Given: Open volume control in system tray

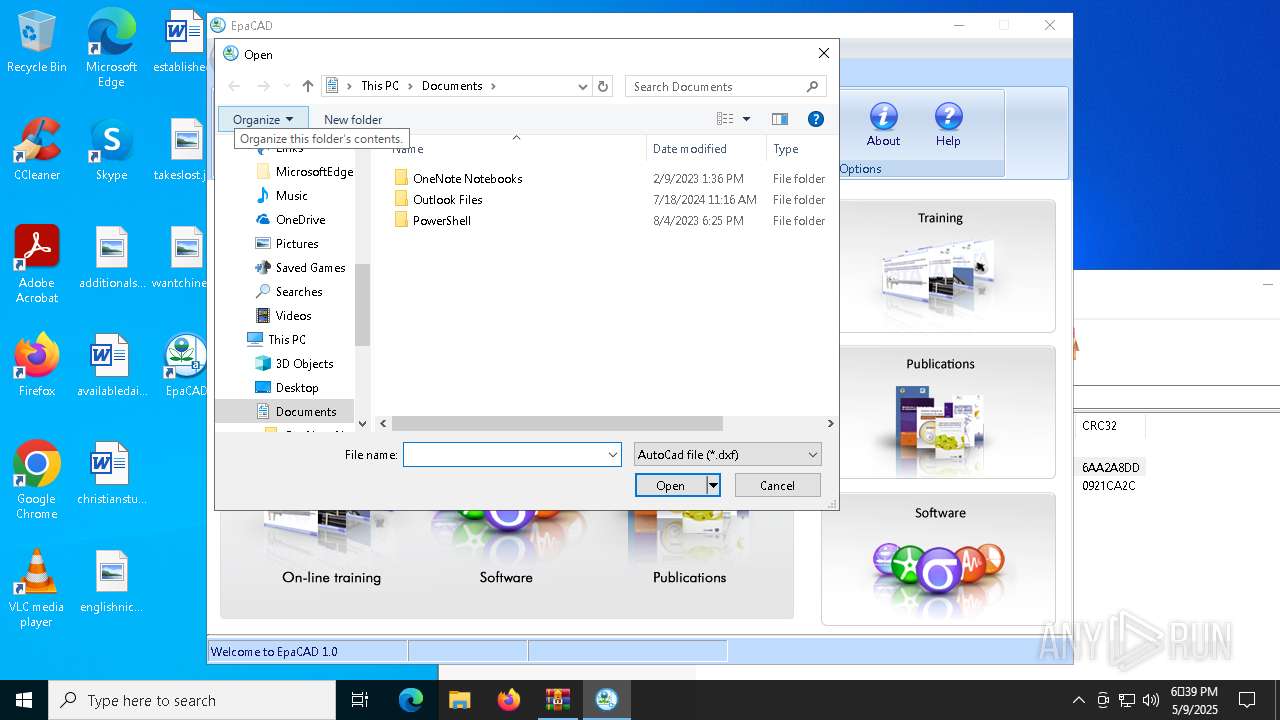Looking at the screenshot, I should point(1151,700).
